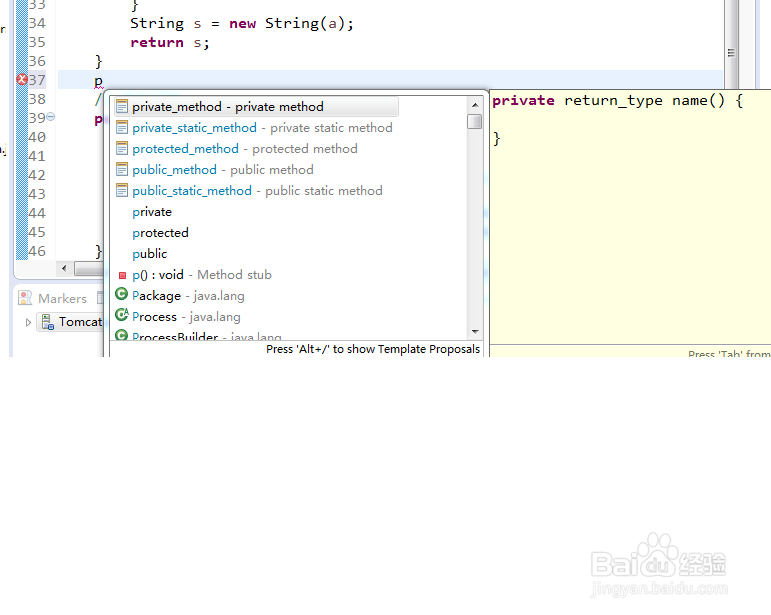Click template icon beside protected_method

[122, 148]
